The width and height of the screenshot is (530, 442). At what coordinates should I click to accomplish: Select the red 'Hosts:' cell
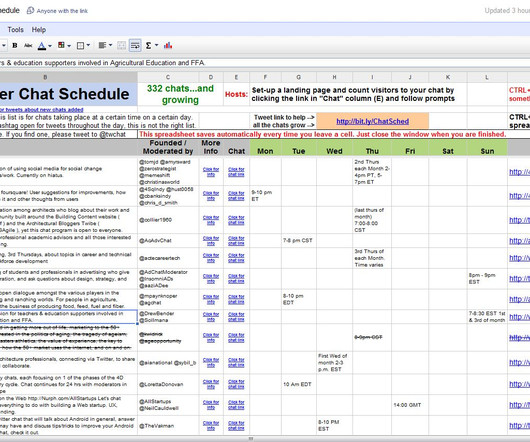(236, 94)
